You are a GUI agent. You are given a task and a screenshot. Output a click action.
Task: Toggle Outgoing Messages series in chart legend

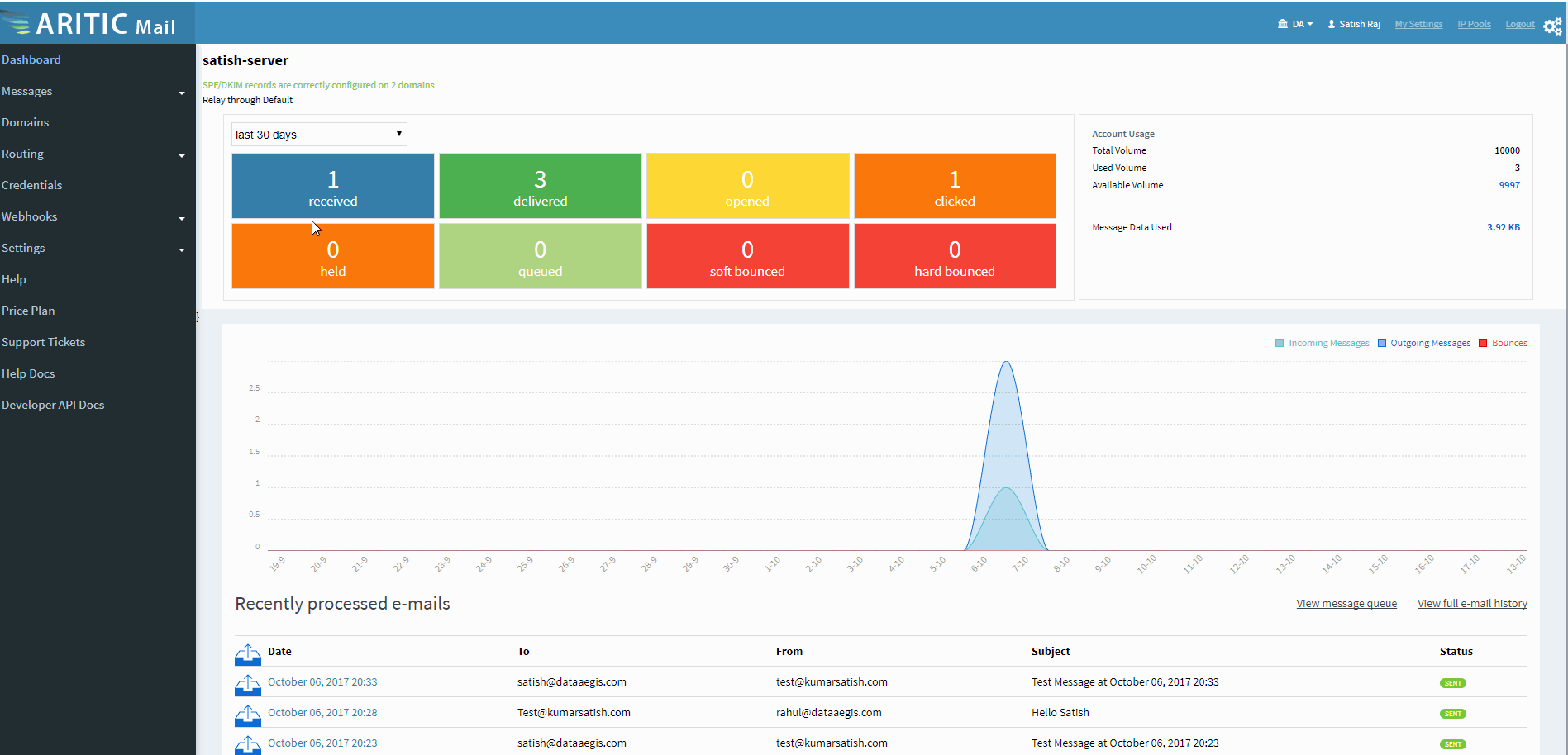point(1423,343)
